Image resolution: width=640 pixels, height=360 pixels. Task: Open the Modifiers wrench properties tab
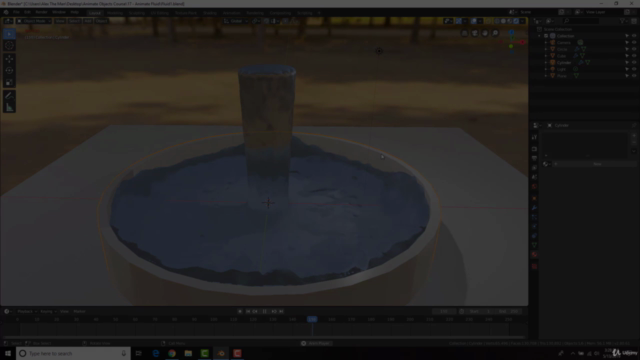coord(534,208)
